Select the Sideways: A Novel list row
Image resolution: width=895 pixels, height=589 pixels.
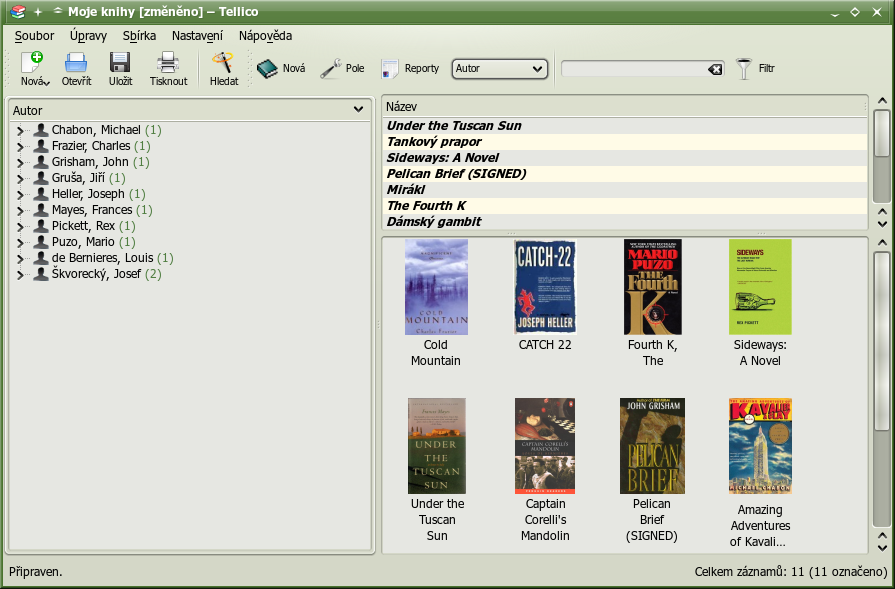pos(625,158)
